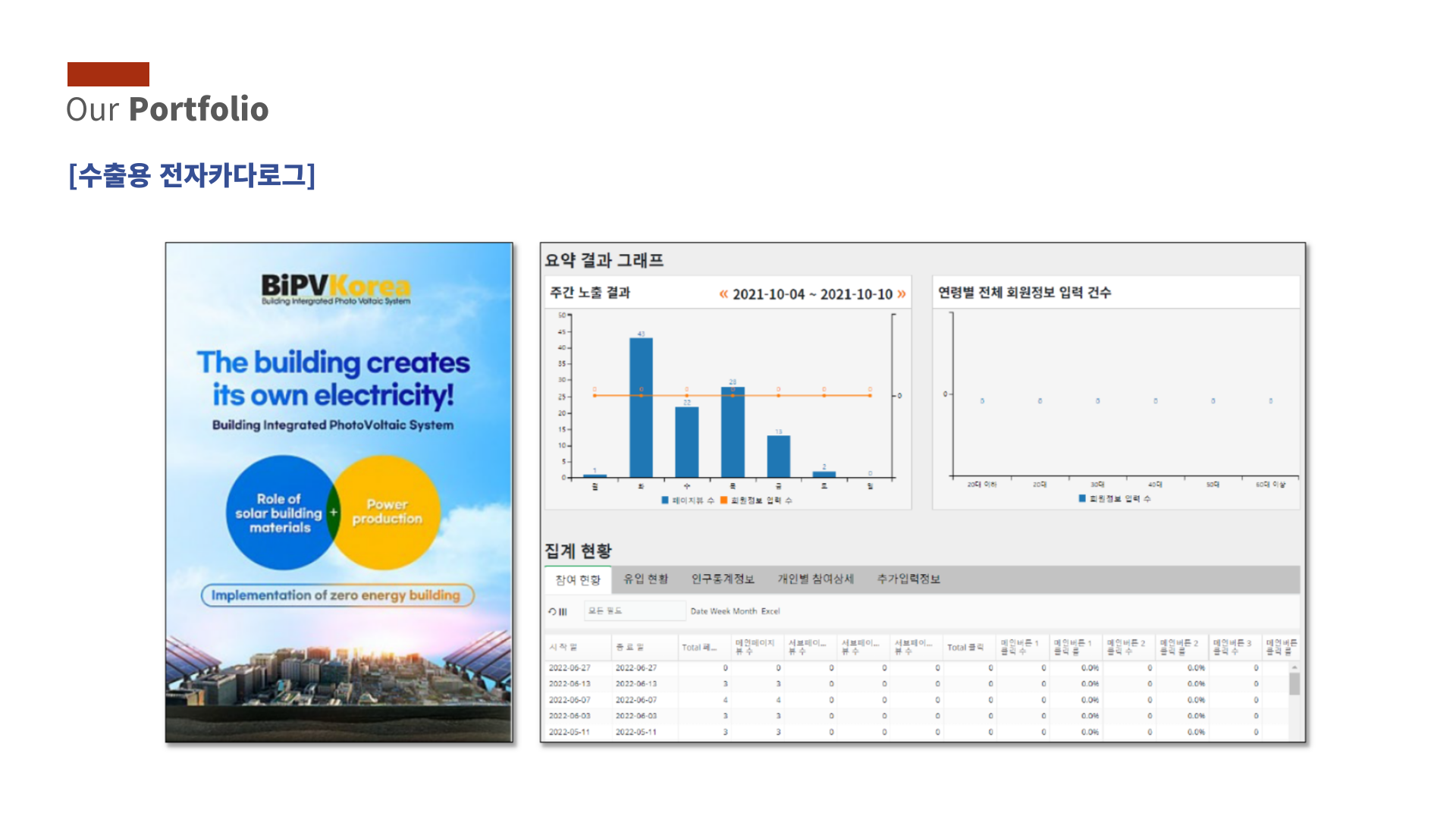Open the 개인별 참여상세 tab
Image resolution: width=1456 pixels, height=819 pixels.
click(x=816, y=579)
